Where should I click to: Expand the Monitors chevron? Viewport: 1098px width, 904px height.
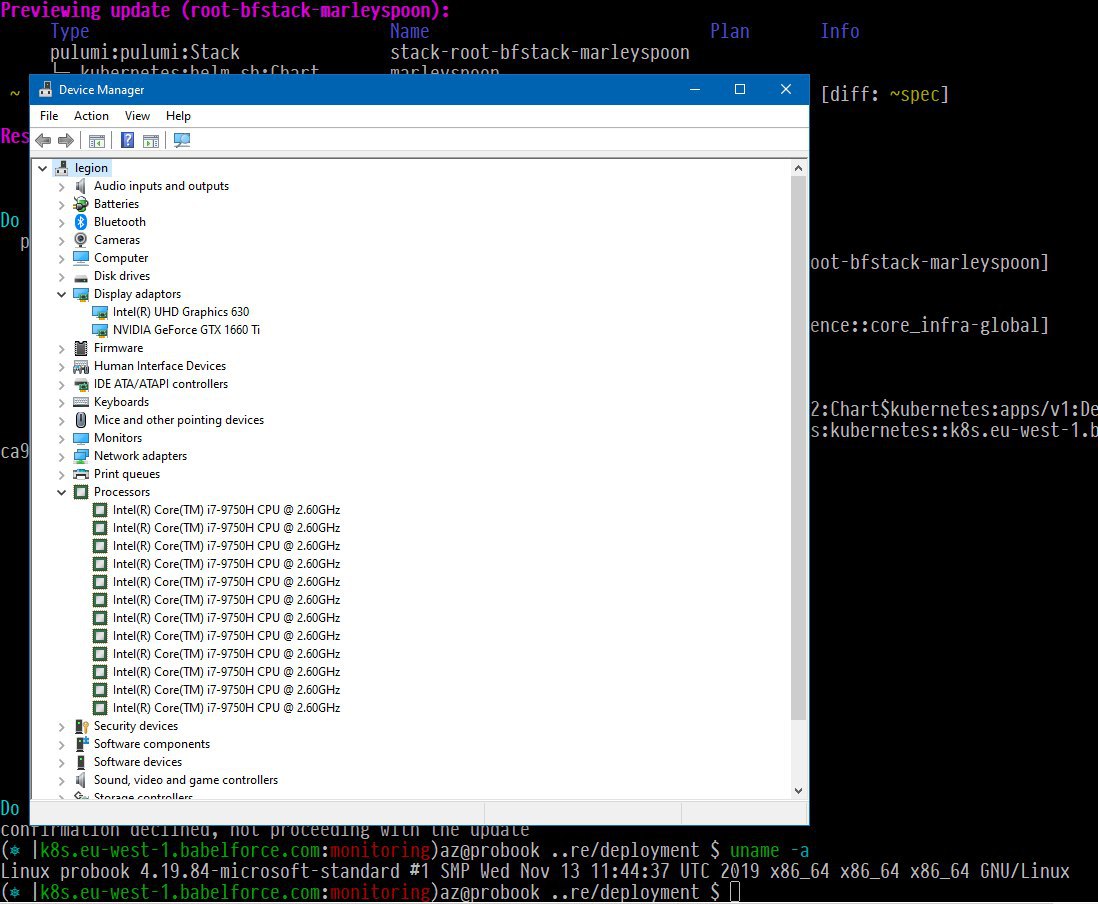(62, 438)
